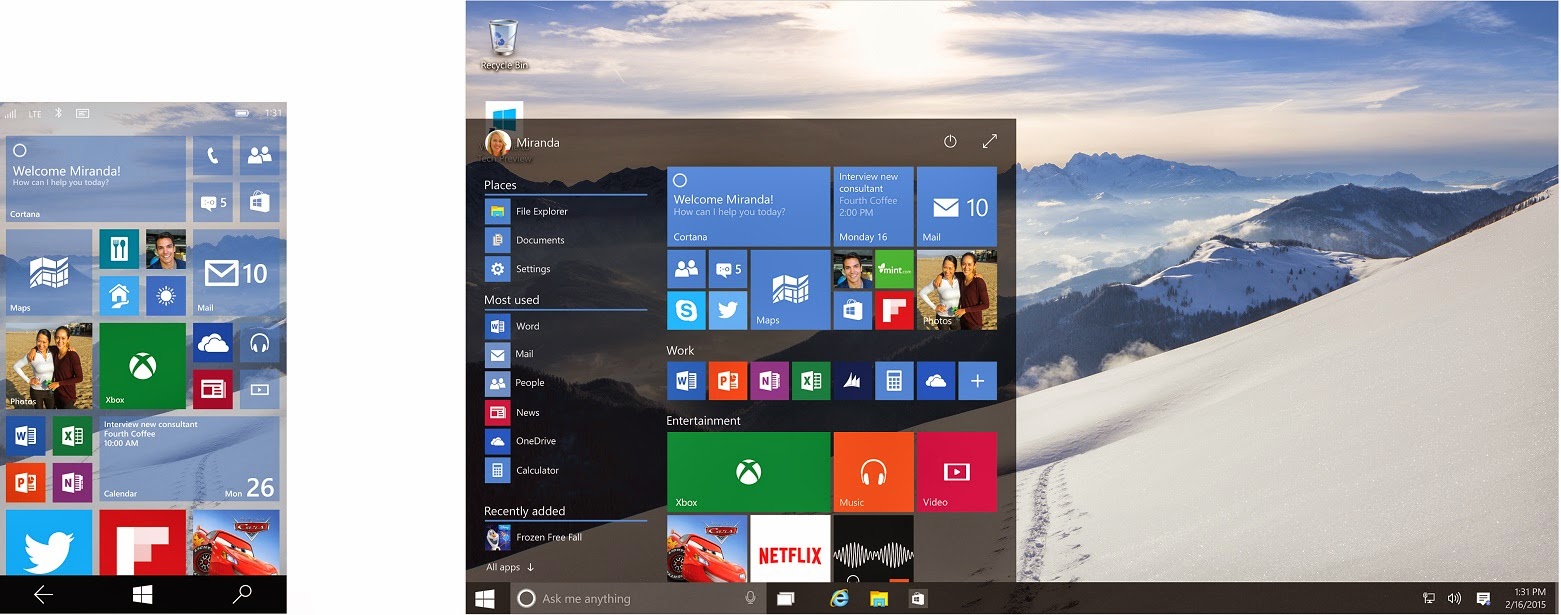The height and width of the screenshot is (615, 1561).
Task: Open the Action Center notifications icon
Action: pos(1483,598)
